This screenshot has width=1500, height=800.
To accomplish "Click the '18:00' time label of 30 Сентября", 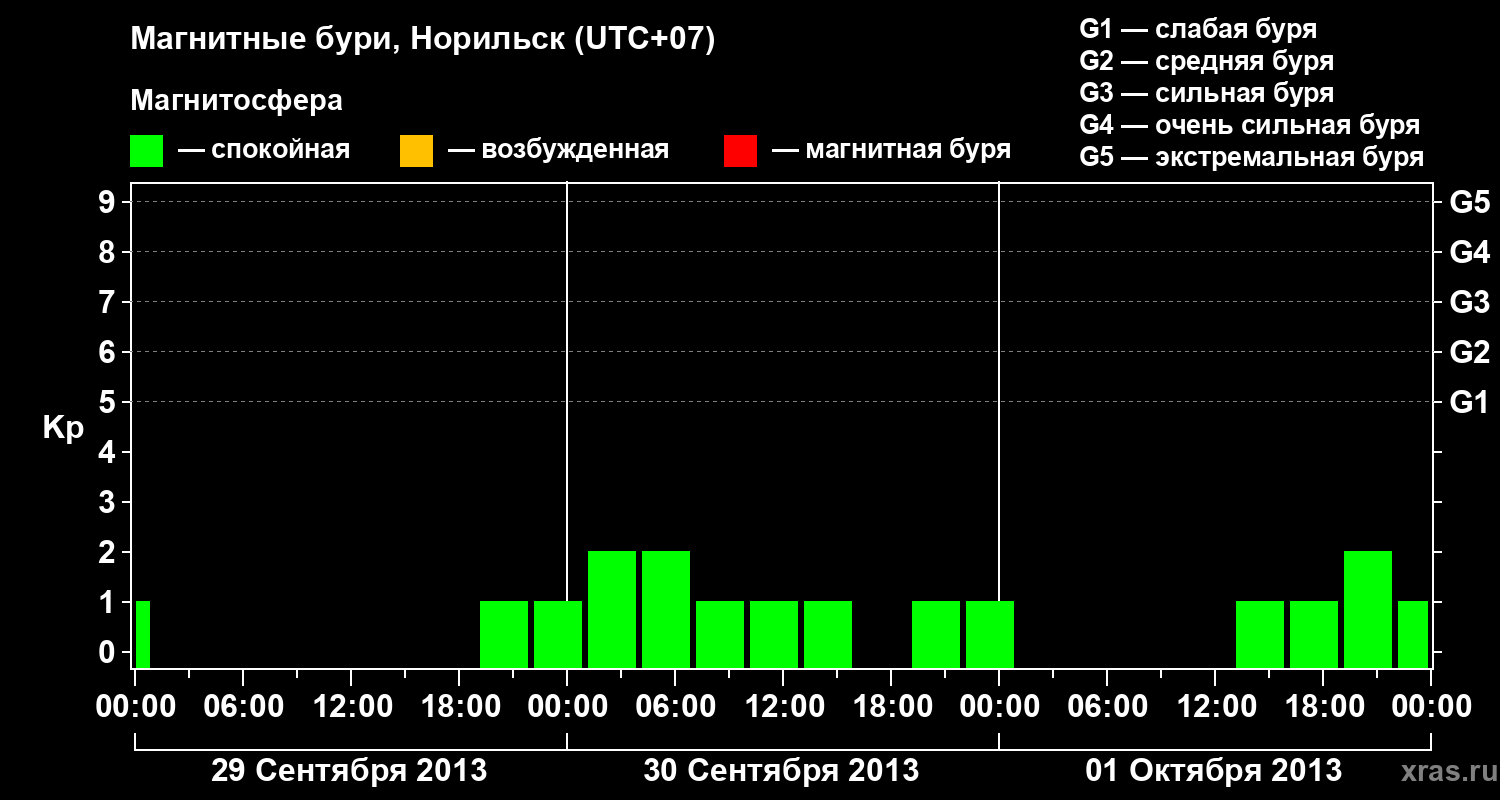I will point(891,707).
